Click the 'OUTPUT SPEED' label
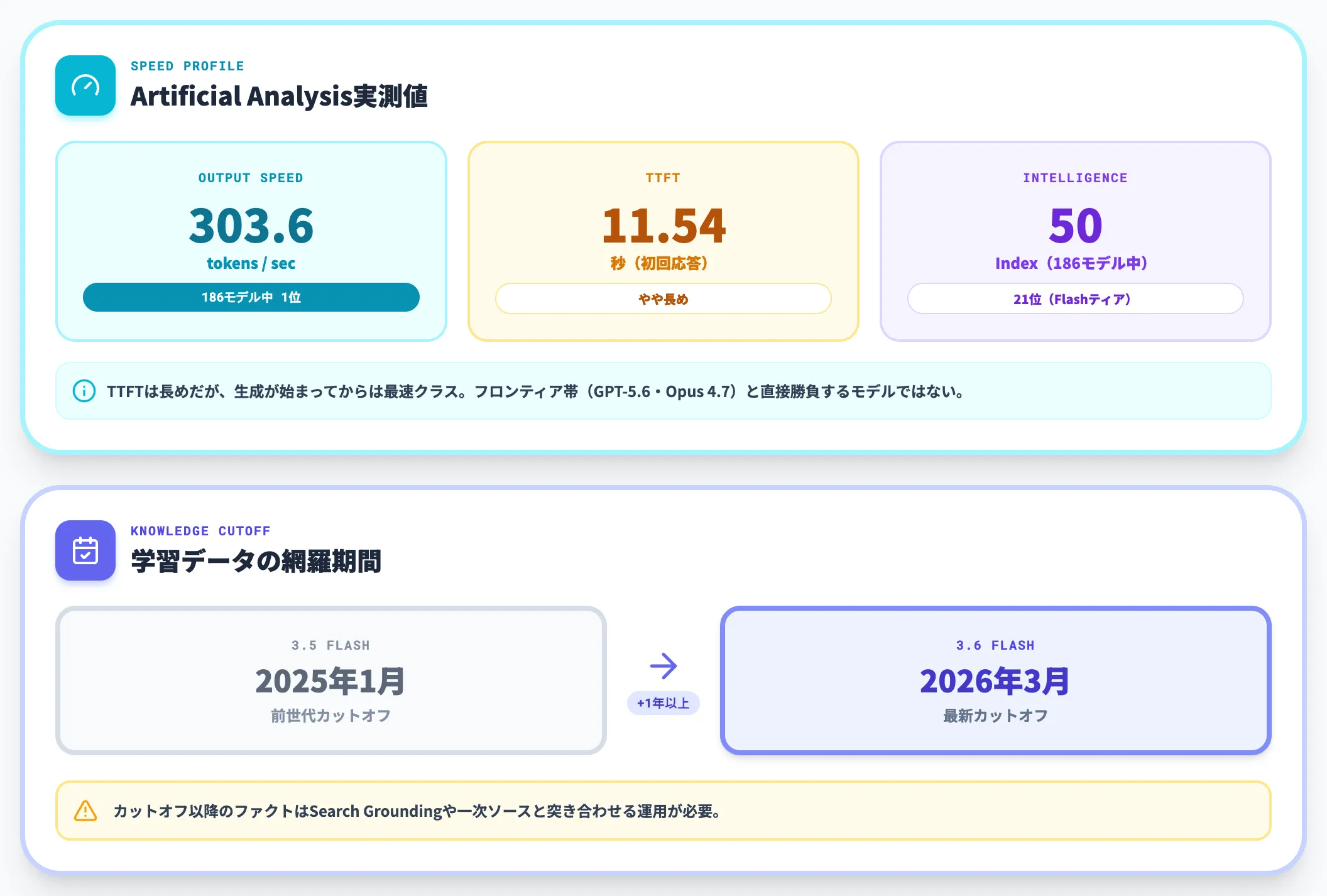The width and height of the screenshot is (1327, 896). 251,178
